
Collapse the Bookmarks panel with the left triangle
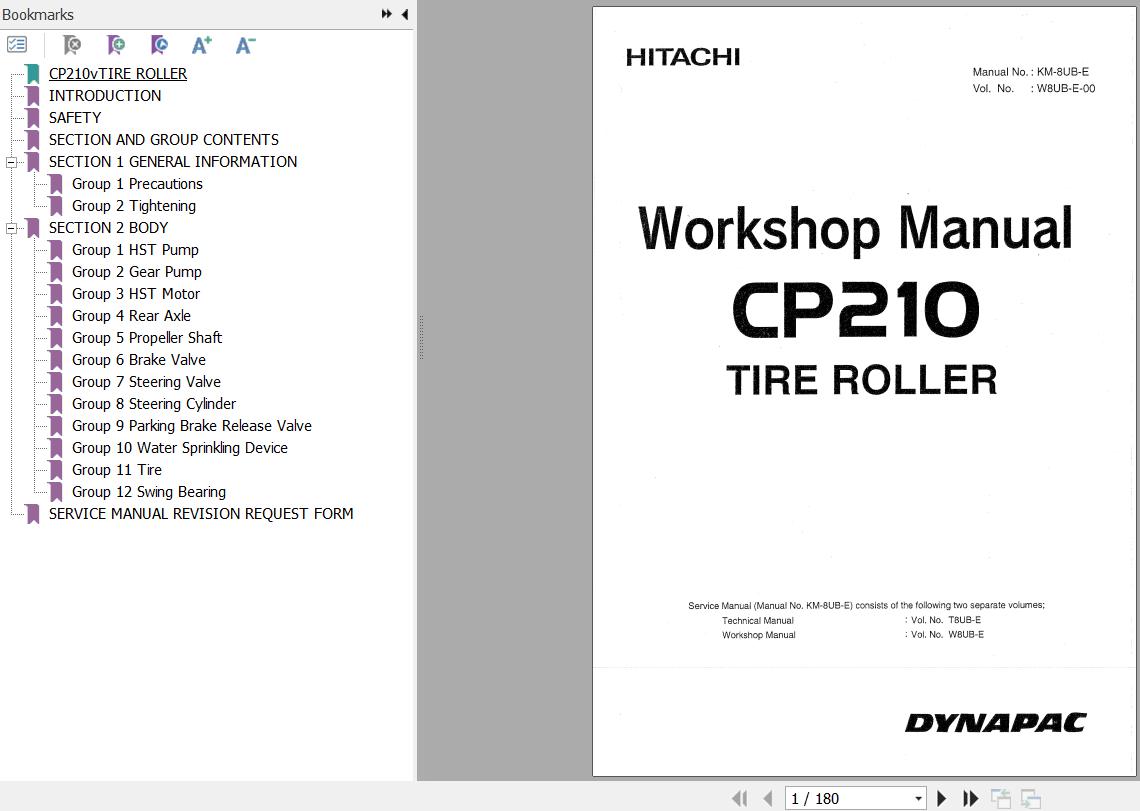[x=405, y=14]
